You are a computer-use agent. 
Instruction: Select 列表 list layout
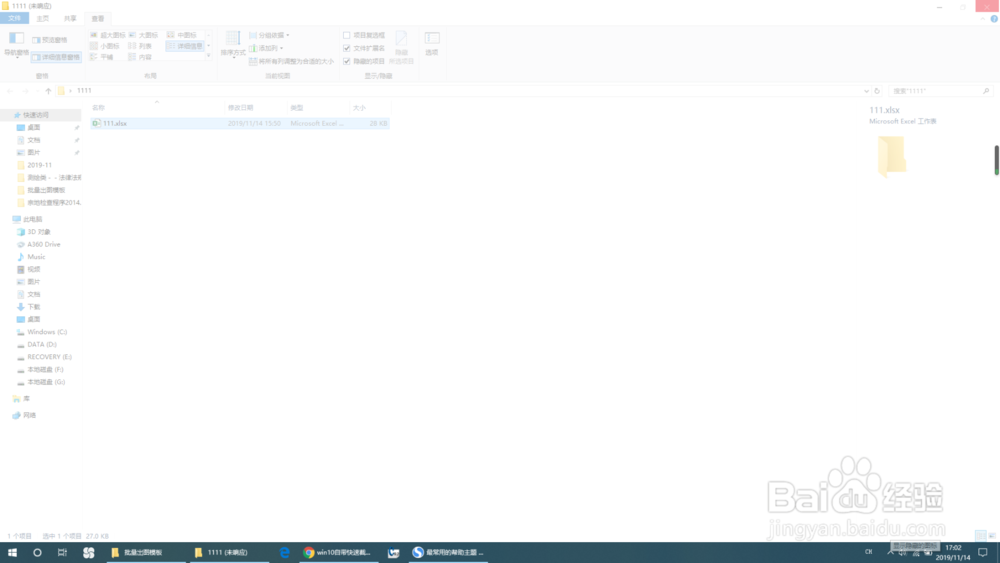[x=140, y=46]
